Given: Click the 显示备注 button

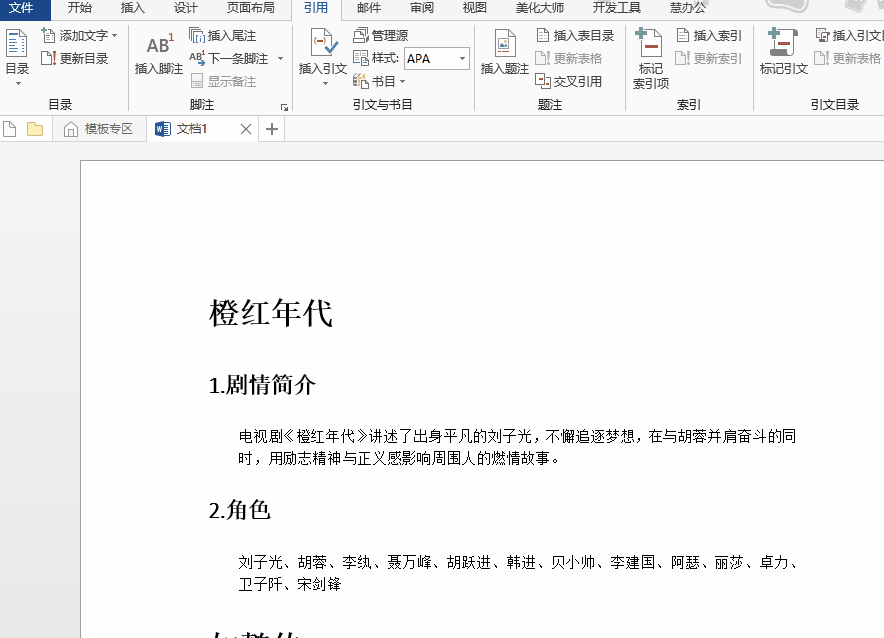Looking at the screenshot, I should 223,81.
